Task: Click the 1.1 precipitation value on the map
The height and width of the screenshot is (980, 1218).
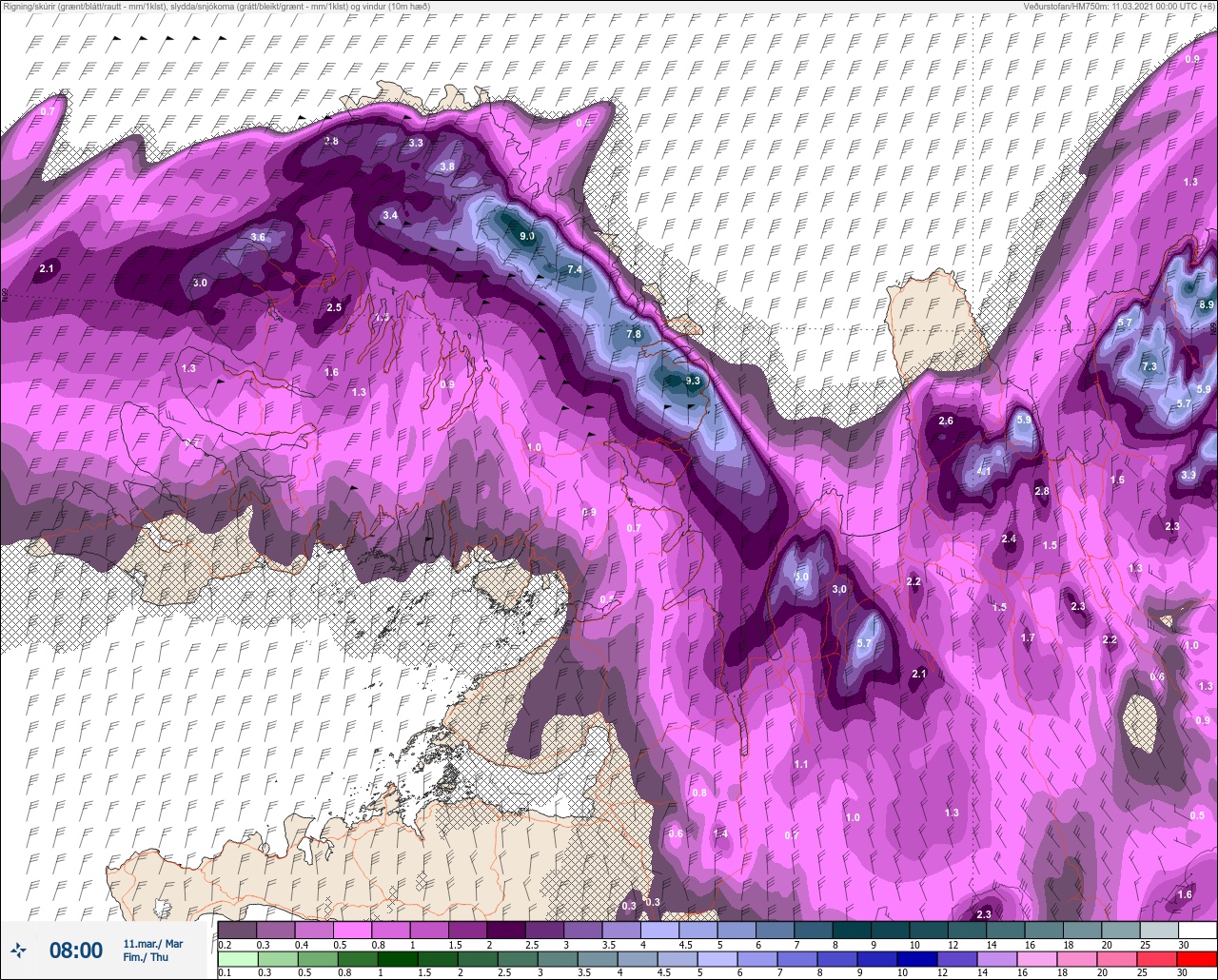Action: click(801, 764)
